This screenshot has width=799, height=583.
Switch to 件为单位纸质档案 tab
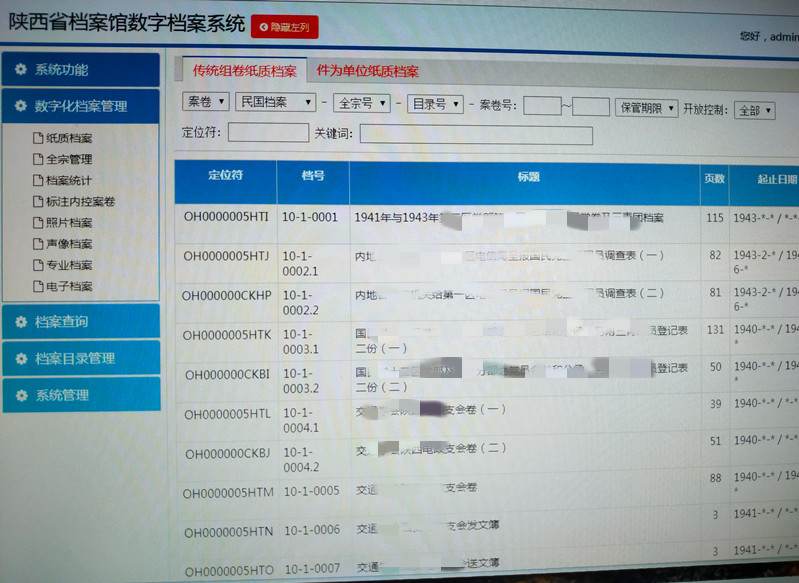(x=367, y=71)
